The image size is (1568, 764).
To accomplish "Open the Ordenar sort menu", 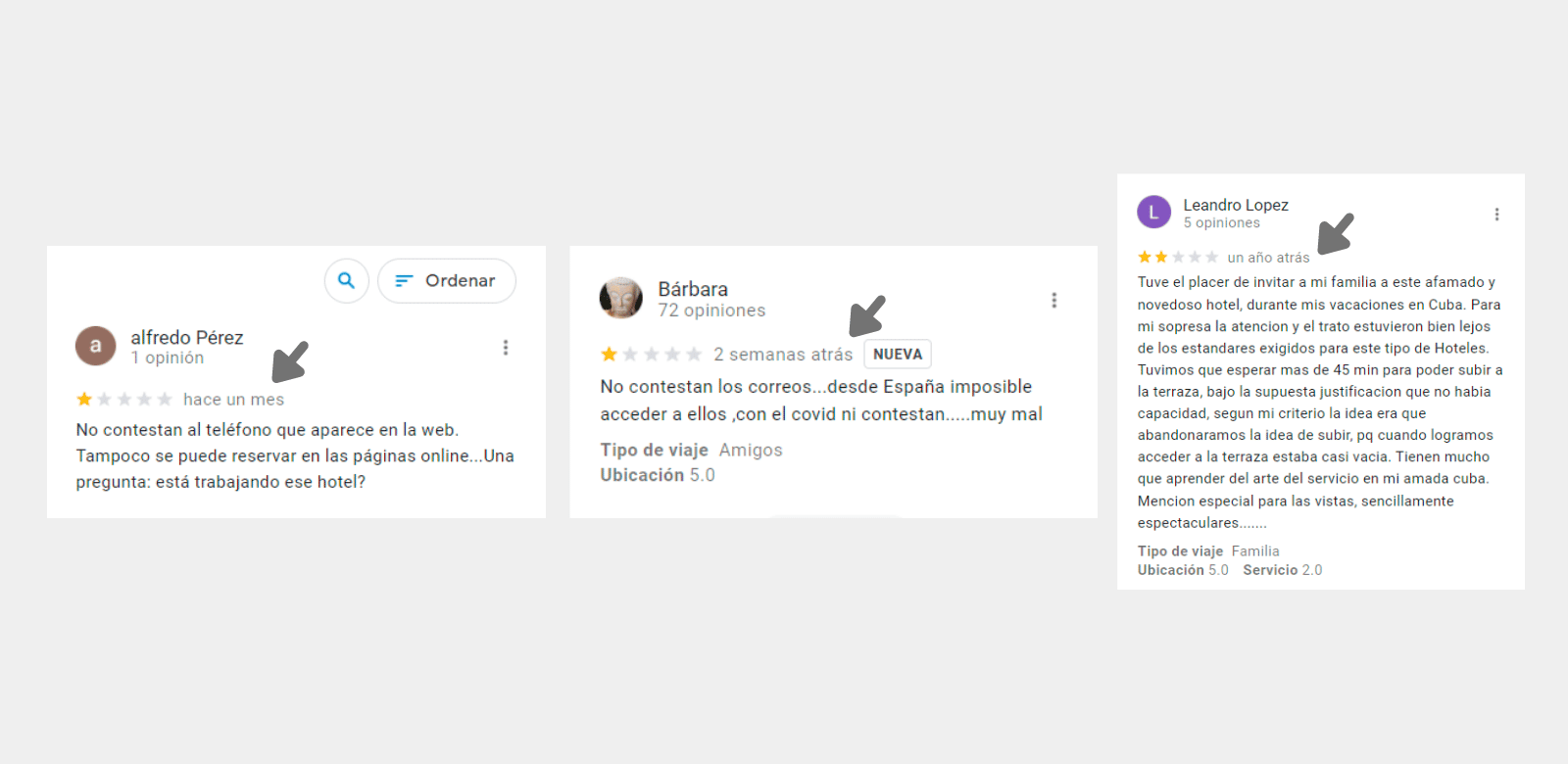I will [447, 281].
